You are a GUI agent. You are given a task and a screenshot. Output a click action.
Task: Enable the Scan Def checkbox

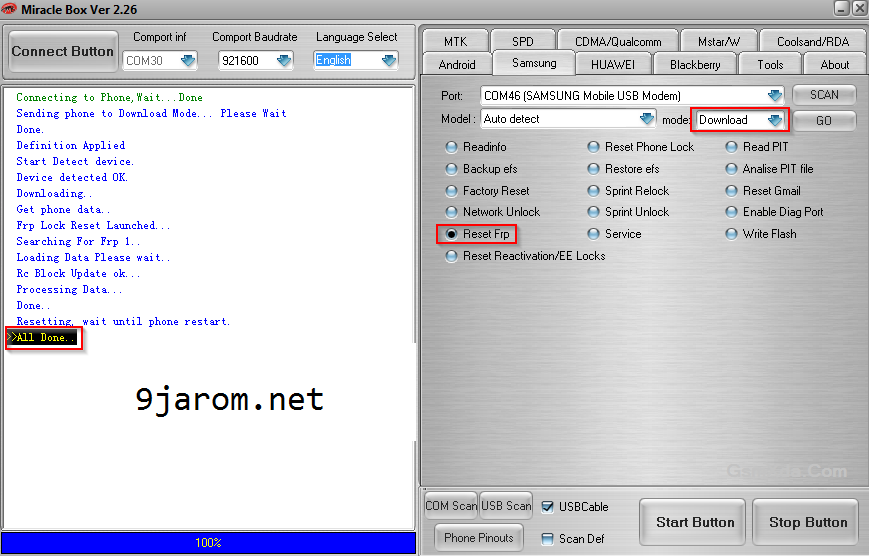[x=548, y=539]
